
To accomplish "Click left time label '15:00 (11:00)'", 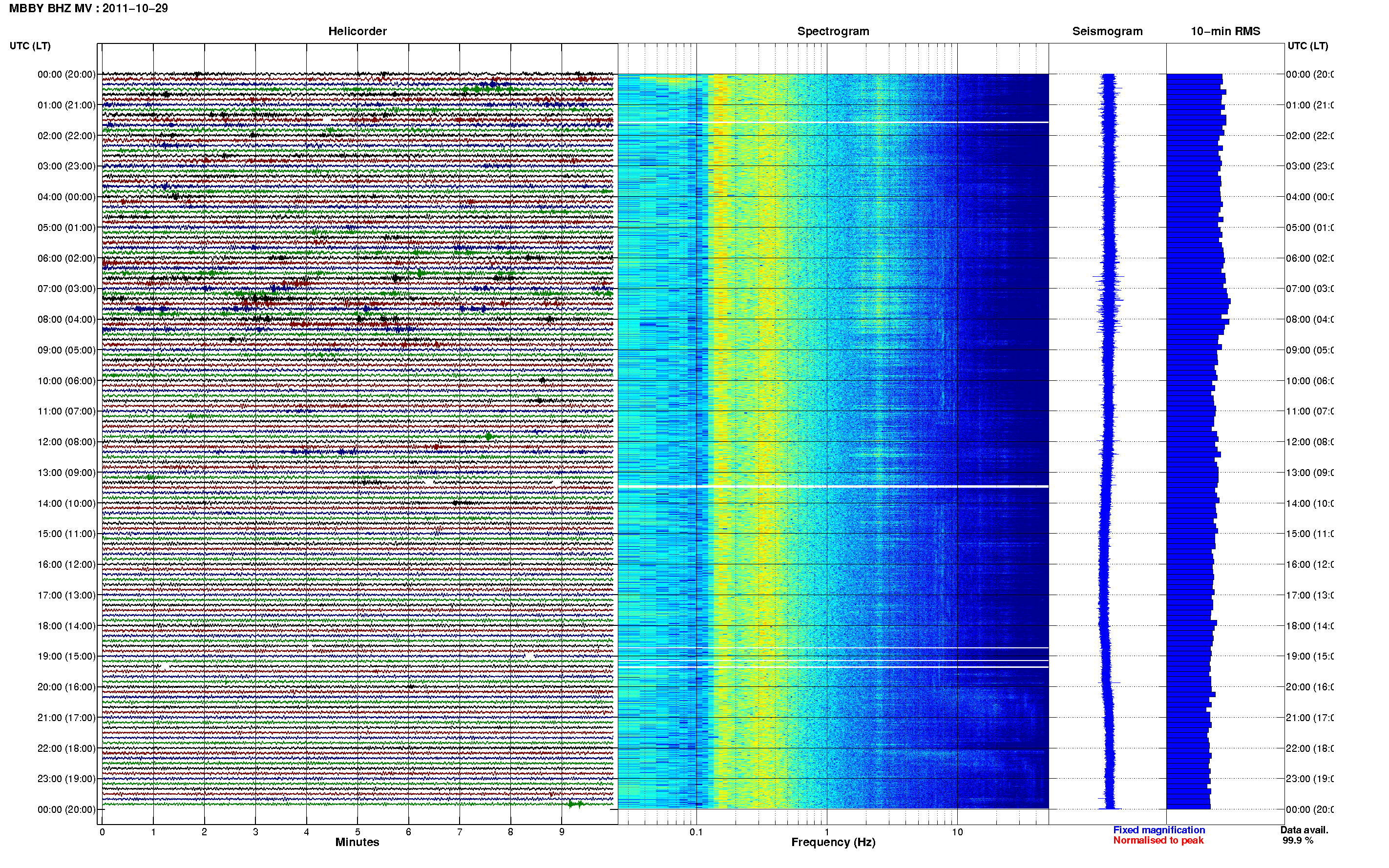I will [66, 534].
